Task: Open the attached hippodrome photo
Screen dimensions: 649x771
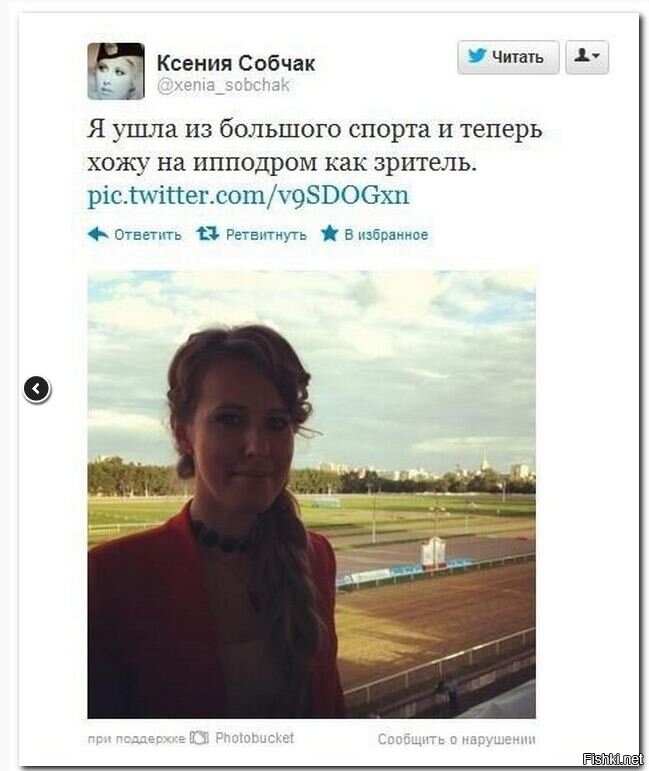Action: coord(312,494)
